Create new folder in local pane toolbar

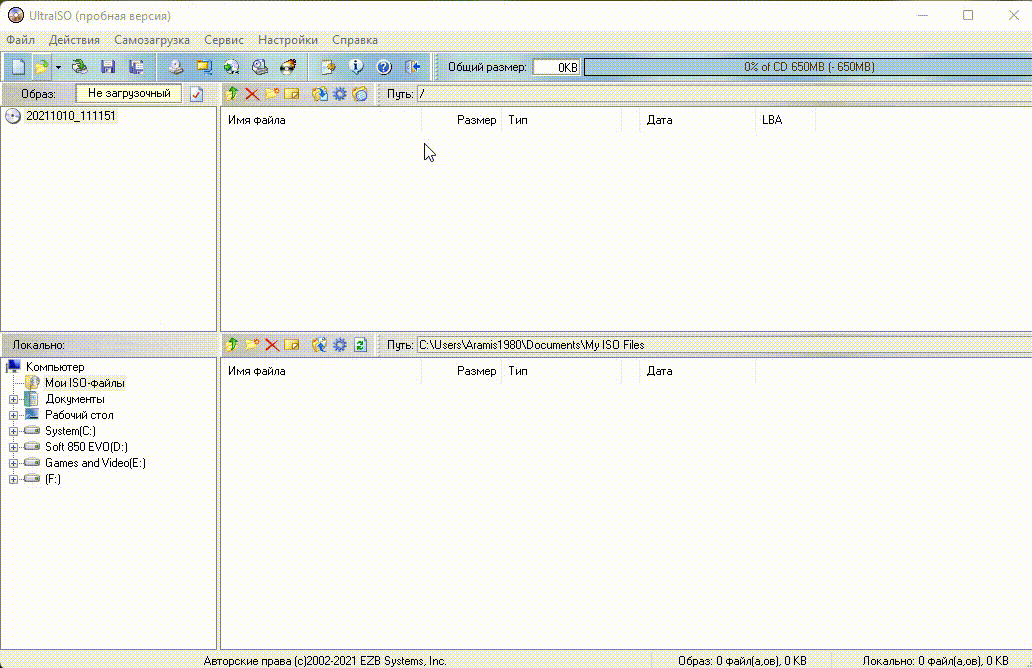click(x=252, y=344)
